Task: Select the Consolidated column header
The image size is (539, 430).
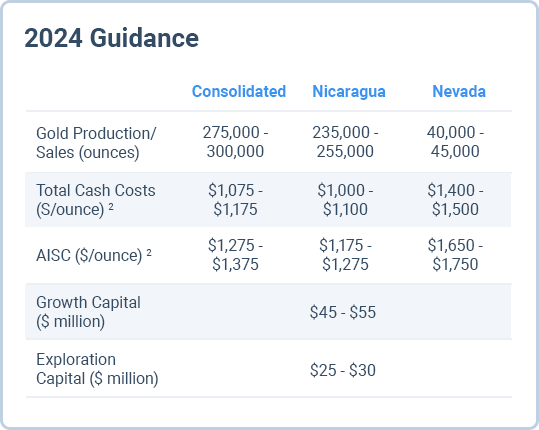Action: [x=239, y=91]
